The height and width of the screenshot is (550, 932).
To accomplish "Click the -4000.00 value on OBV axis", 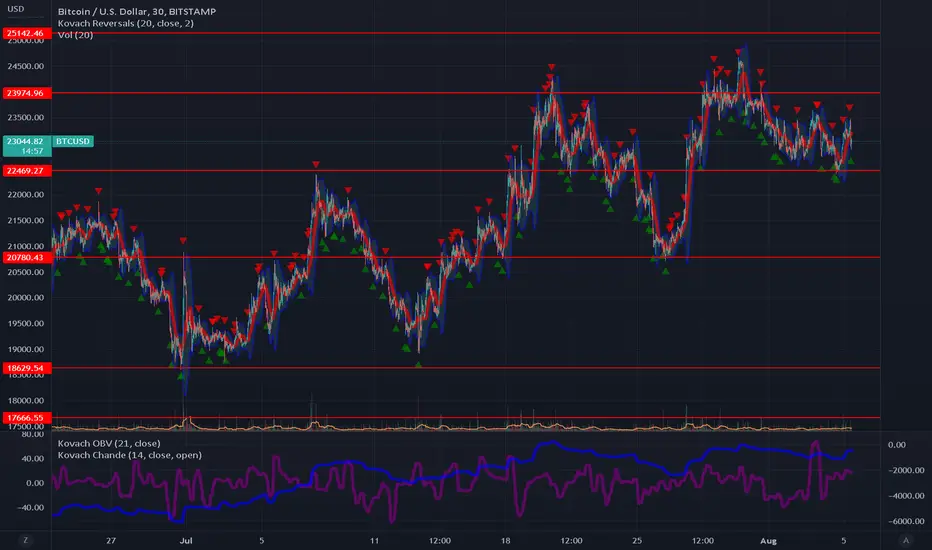I will pyautogui.click(x=906, y=495).
